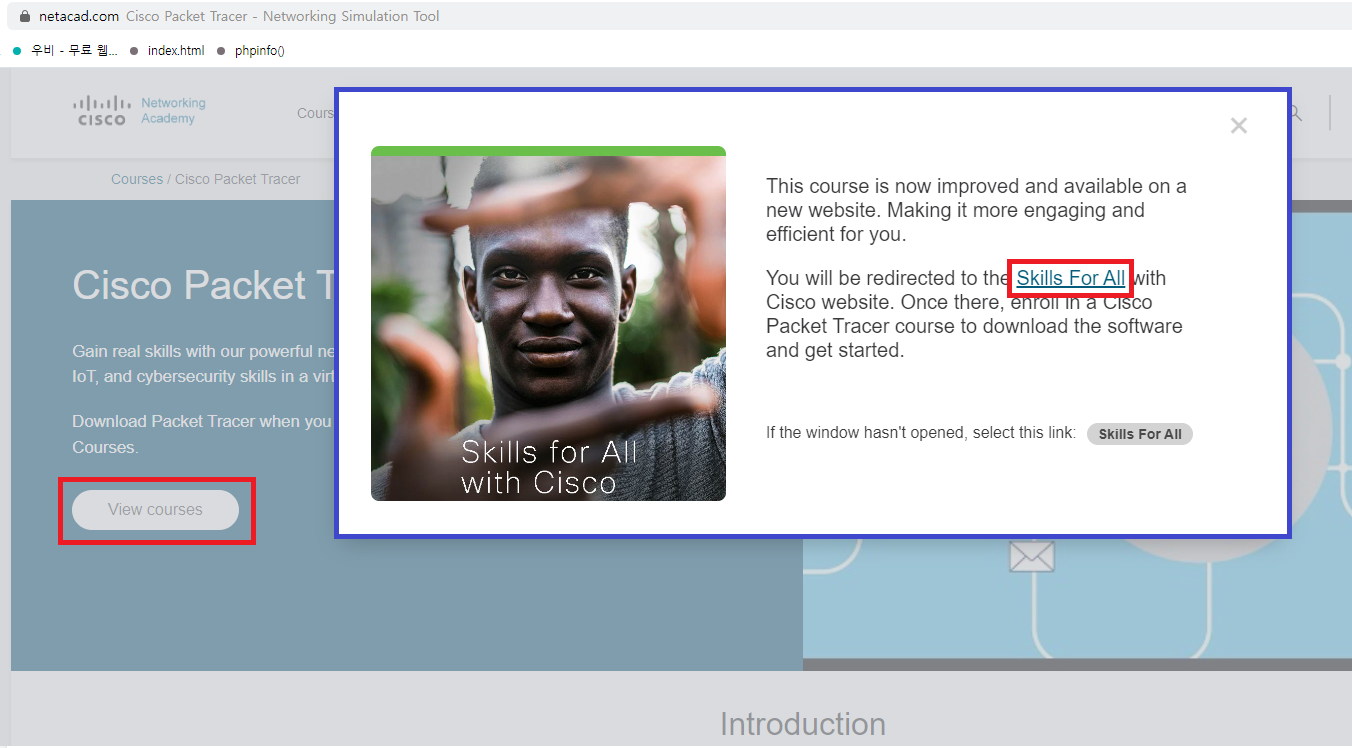
Task: Click the 'Gain real skills' description text
Action: pos(203,364)
